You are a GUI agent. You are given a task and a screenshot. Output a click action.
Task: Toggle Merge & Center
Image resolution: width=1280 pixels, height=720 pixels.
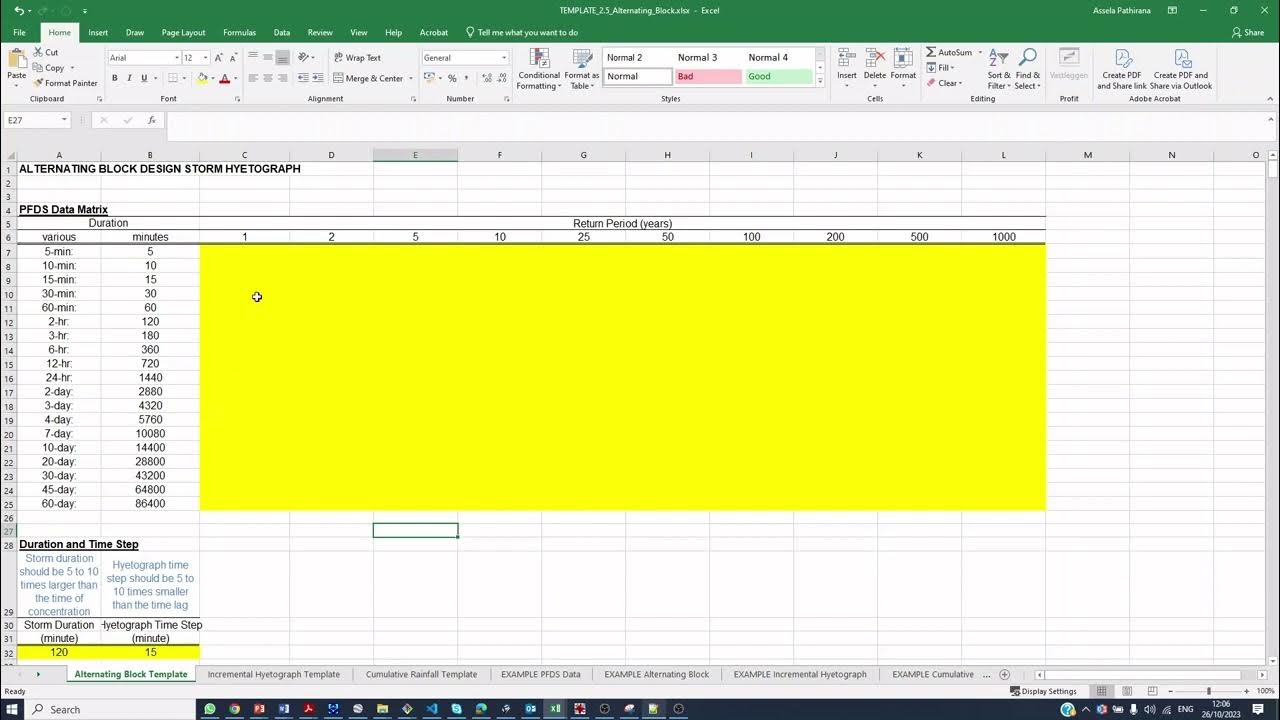click(x=369, y=78)
